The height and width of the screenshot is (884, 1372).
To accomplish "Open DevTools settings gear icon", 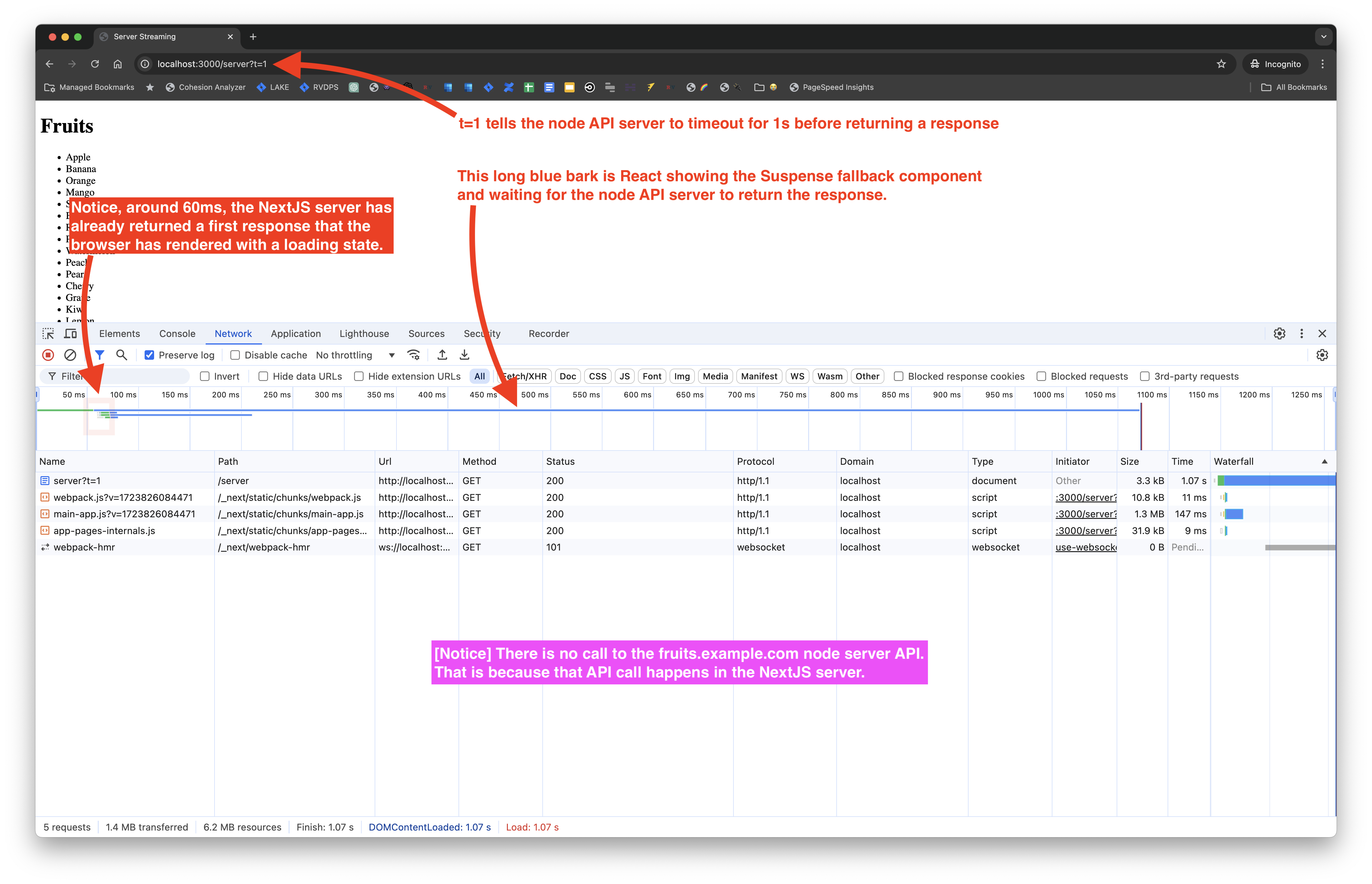I will point(1279,333).
